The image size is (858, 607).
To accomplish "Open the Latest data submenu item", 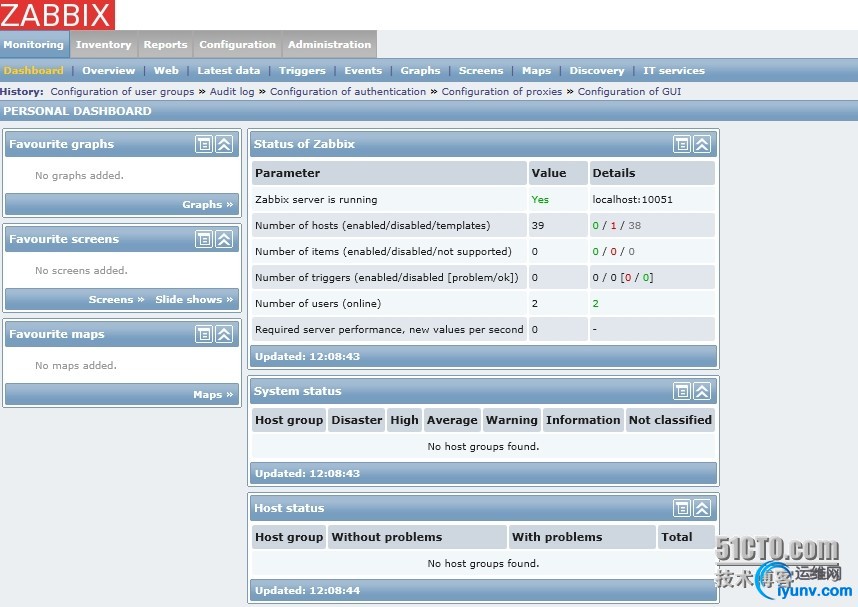I will [229, 71].
